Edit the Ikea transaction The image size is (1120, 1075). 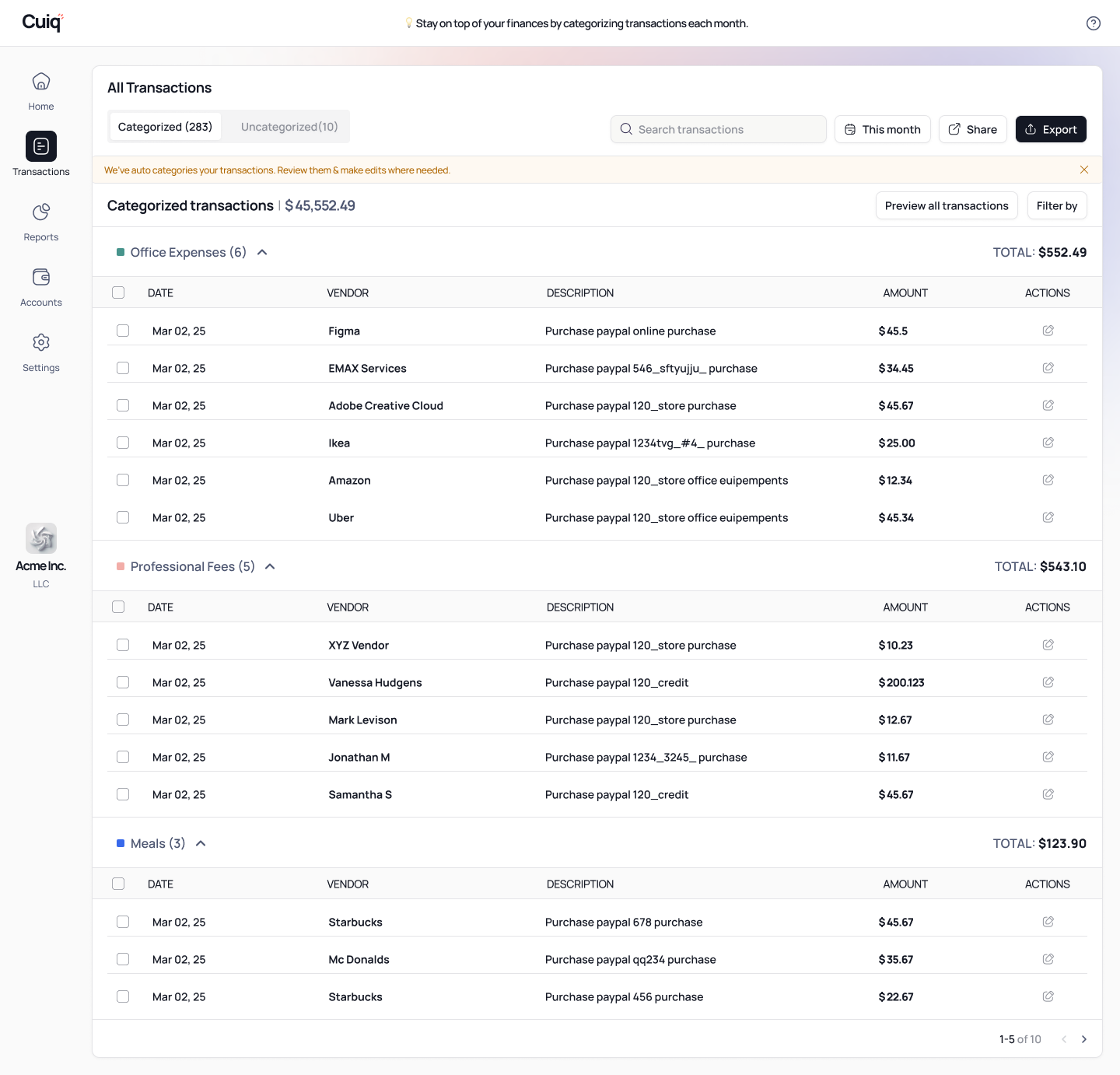[1048, 443]
